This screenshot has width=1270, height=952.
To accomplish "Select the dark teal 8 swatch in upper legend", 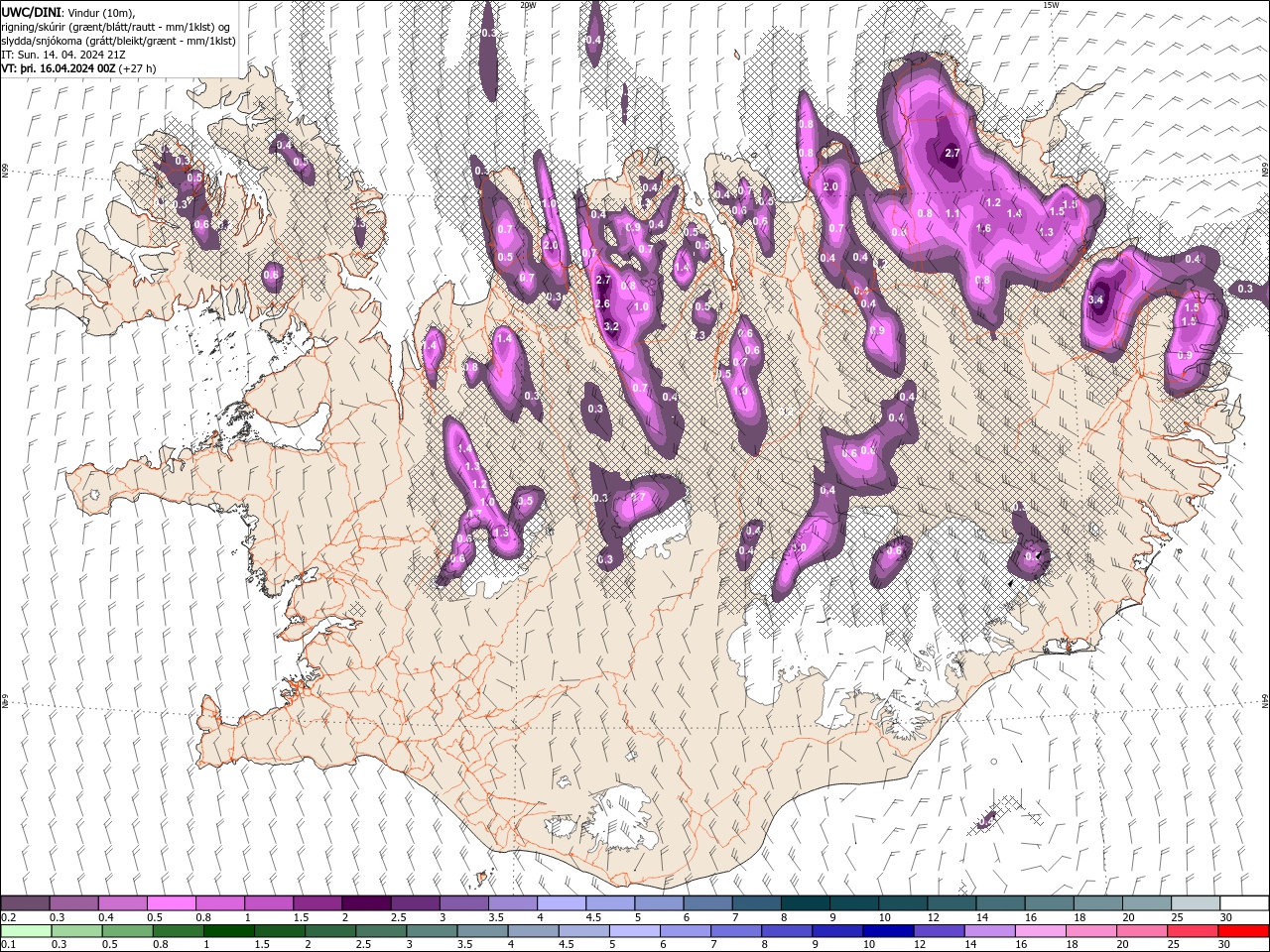I will 806,902.
